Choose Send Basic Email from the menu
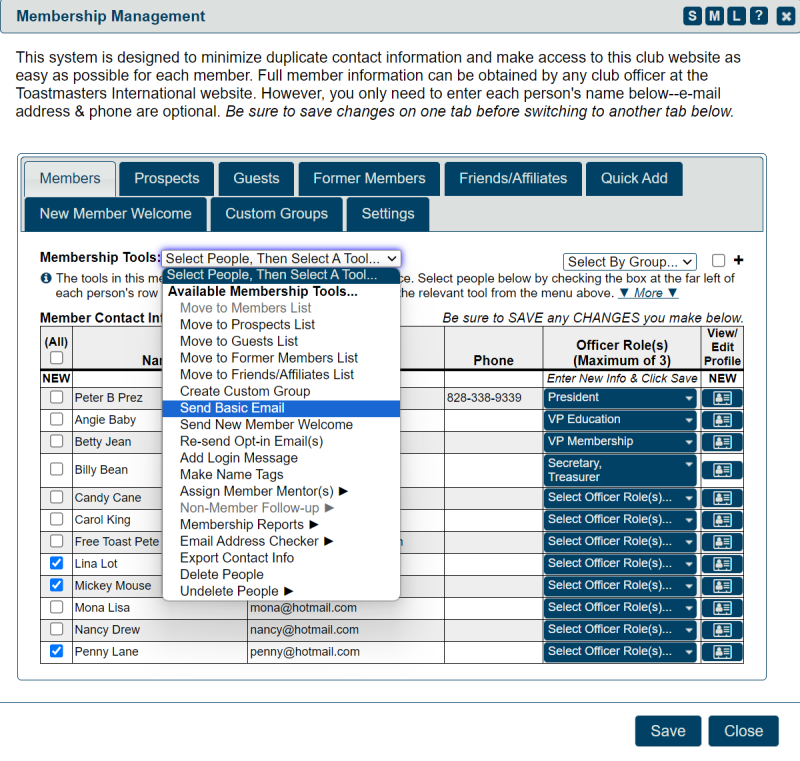 coord(281,408)
